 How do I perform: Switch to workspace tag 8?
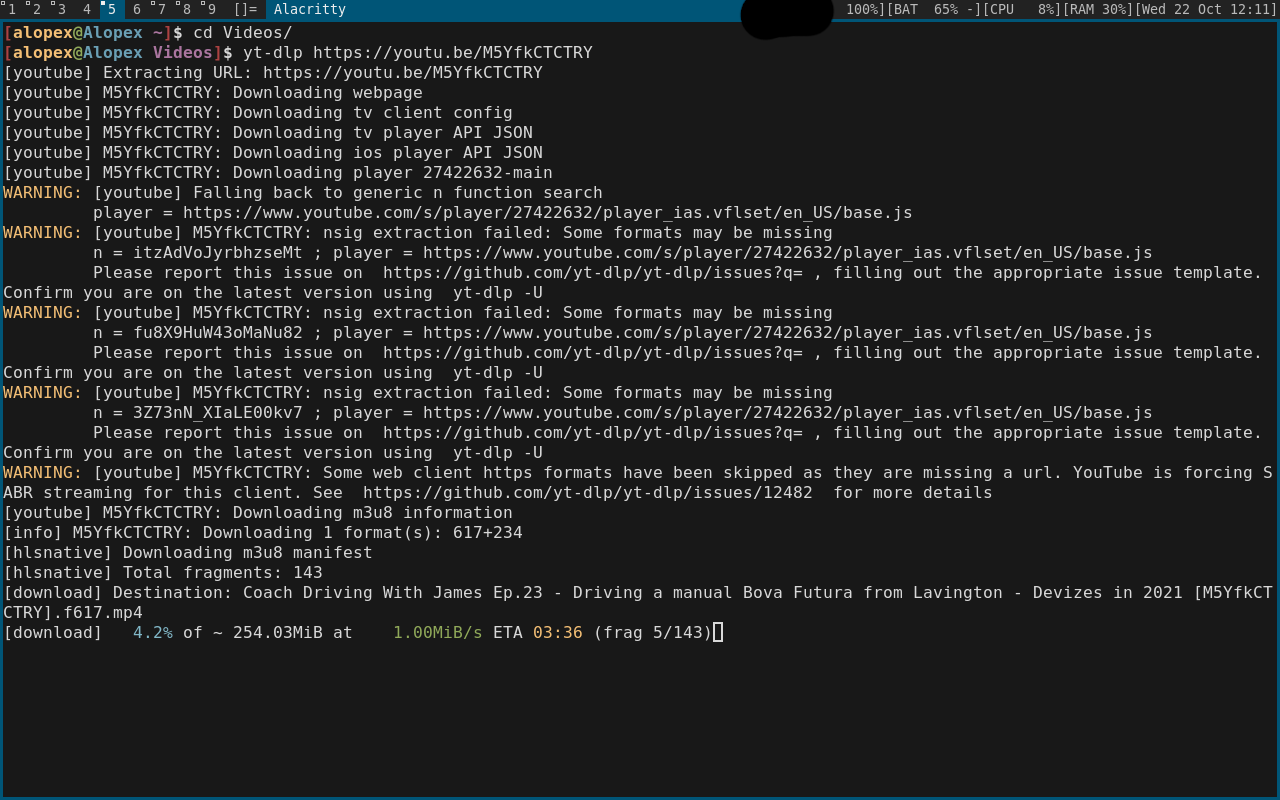tap(187, 9)
